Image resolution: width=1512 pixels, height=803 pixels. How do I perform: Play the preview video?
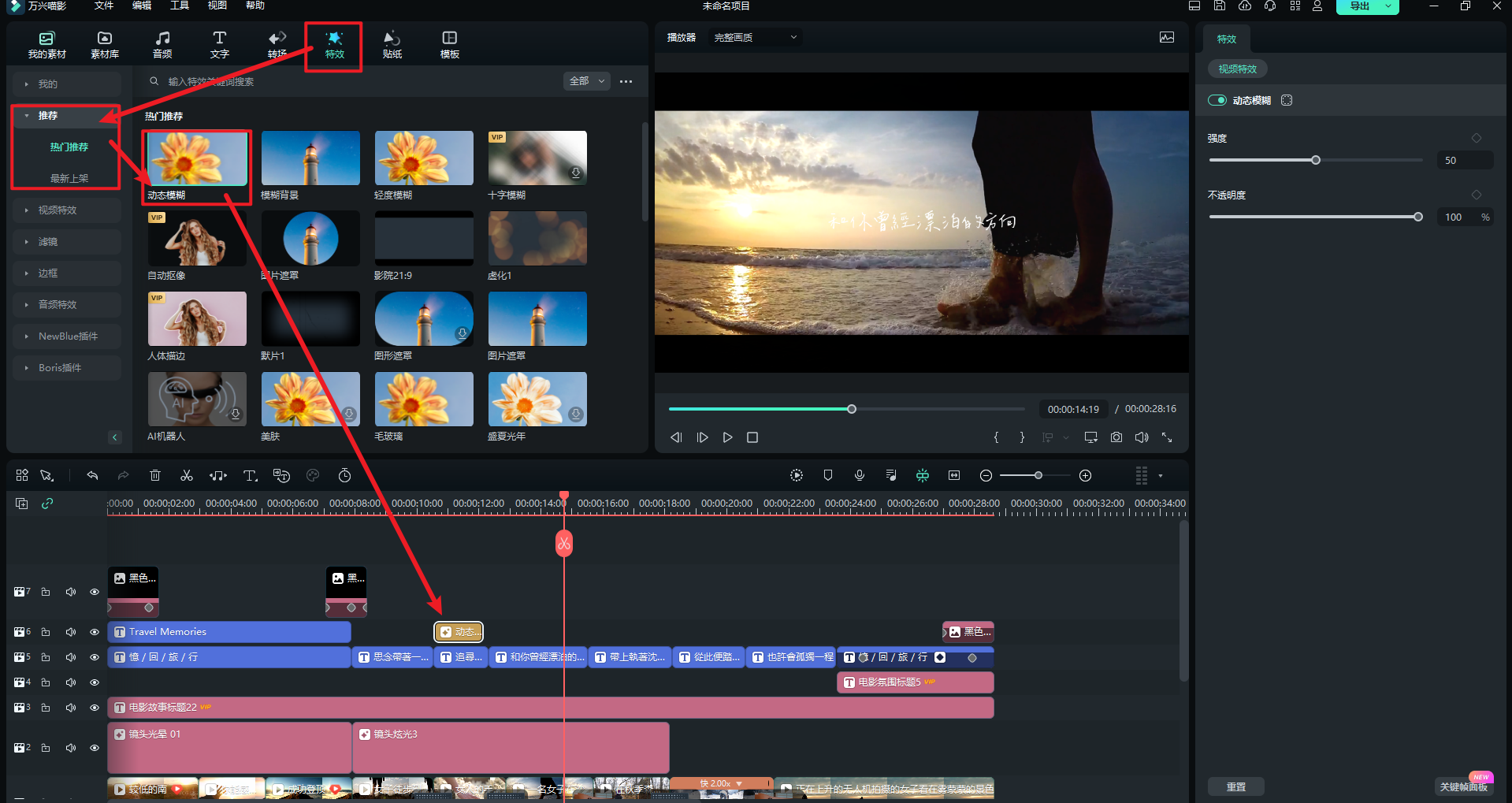[727, 437]
